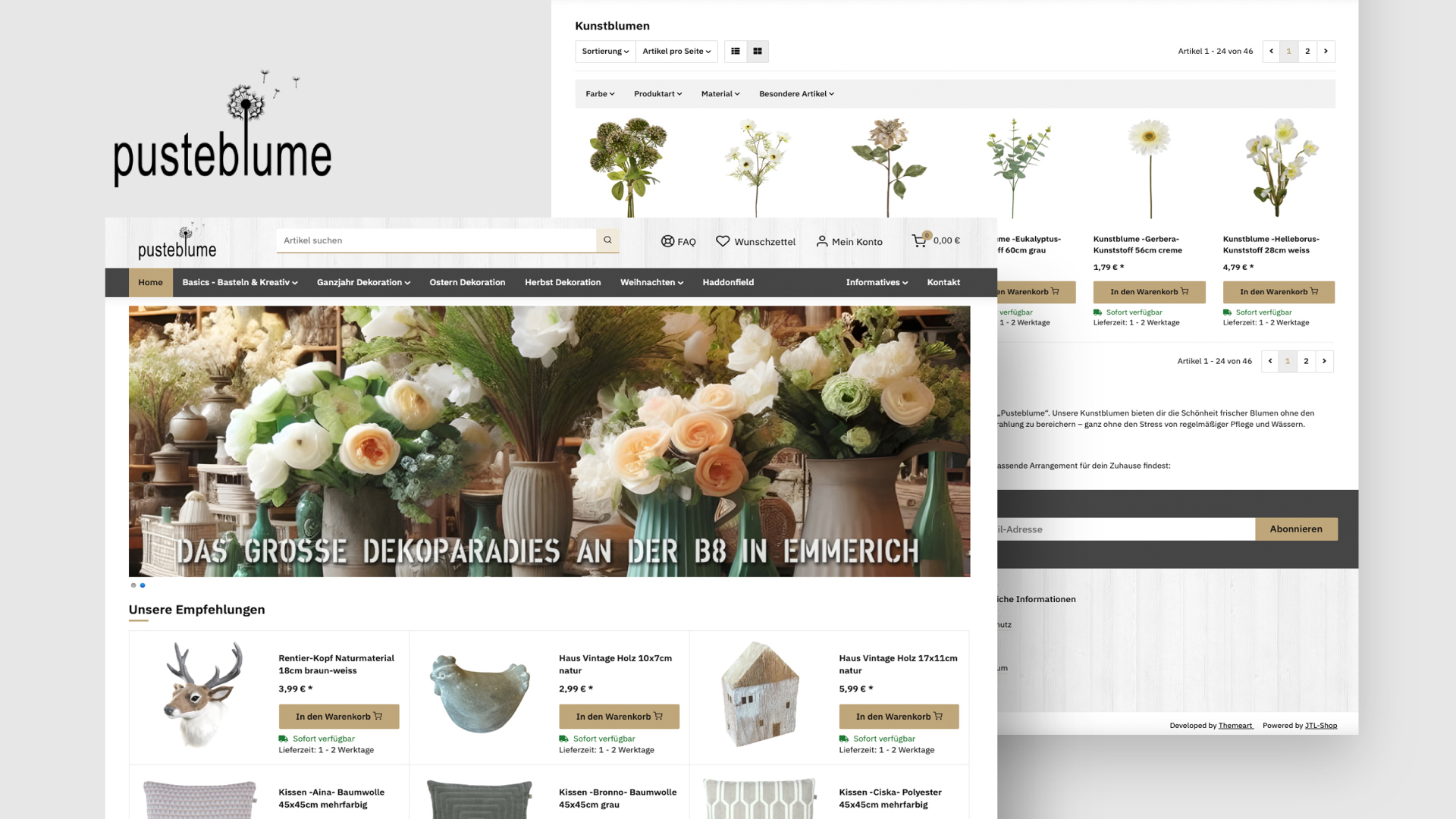Open JTL-Shop link in footer
The width and height of the screenshot is (1456, 819).
click(1321, 726)
